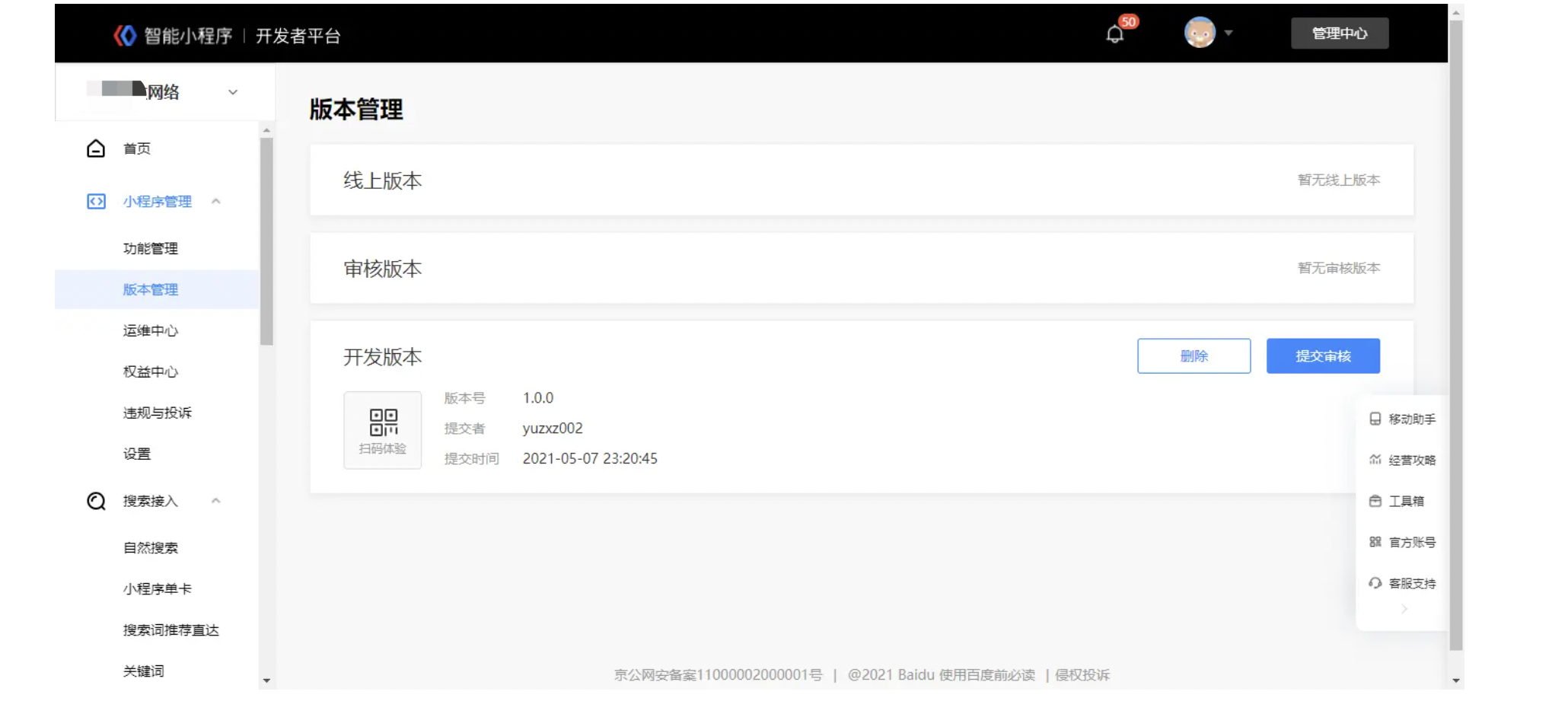
Task: Click the 首页 home icon
Action: [x=96, y=148]
